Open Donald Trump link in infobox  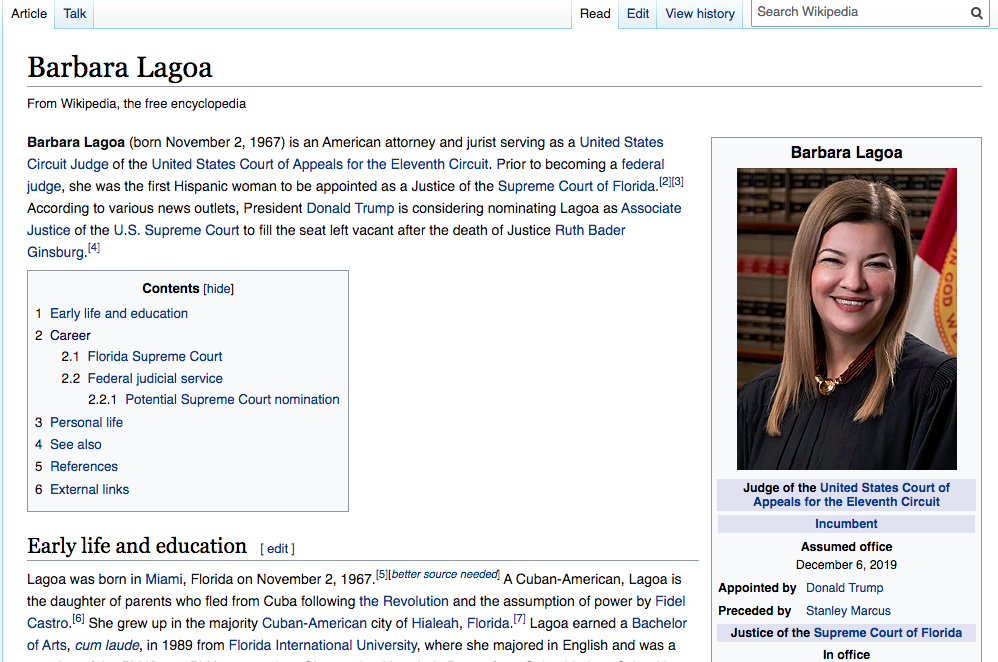coord(845,588)
